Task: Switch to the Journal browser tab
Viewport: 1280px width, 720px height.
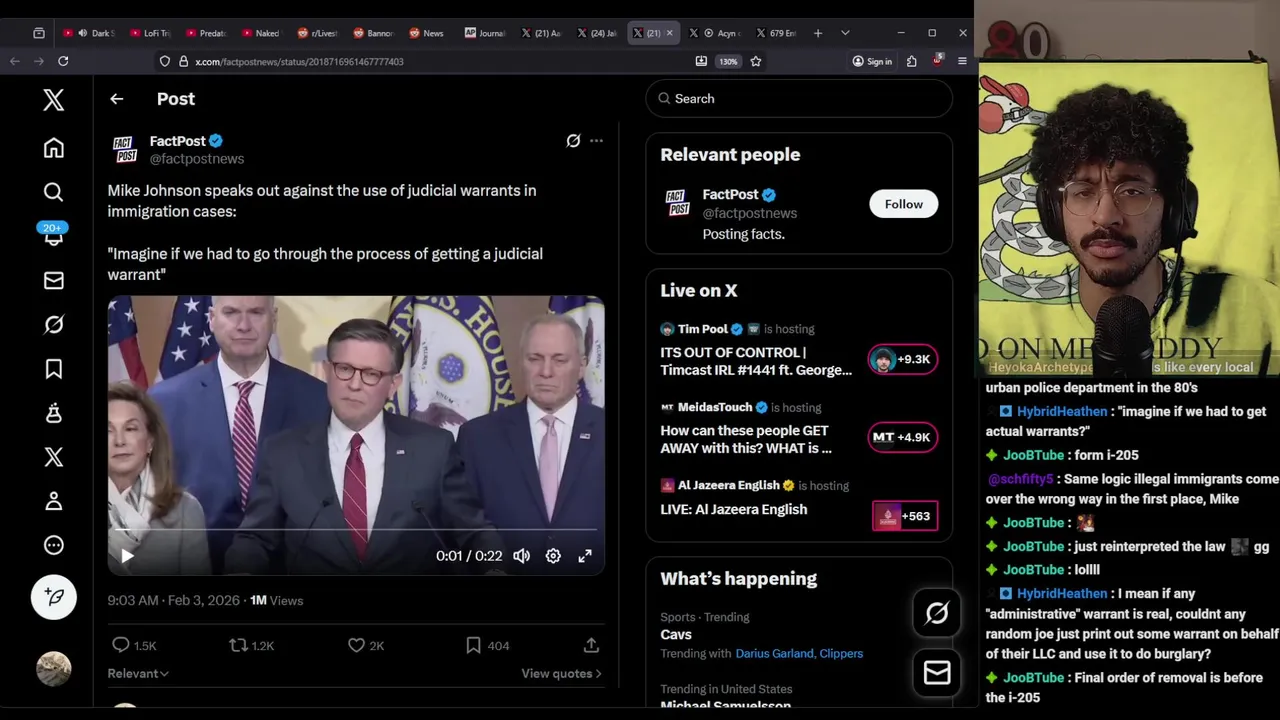Action: coord(483,33)
